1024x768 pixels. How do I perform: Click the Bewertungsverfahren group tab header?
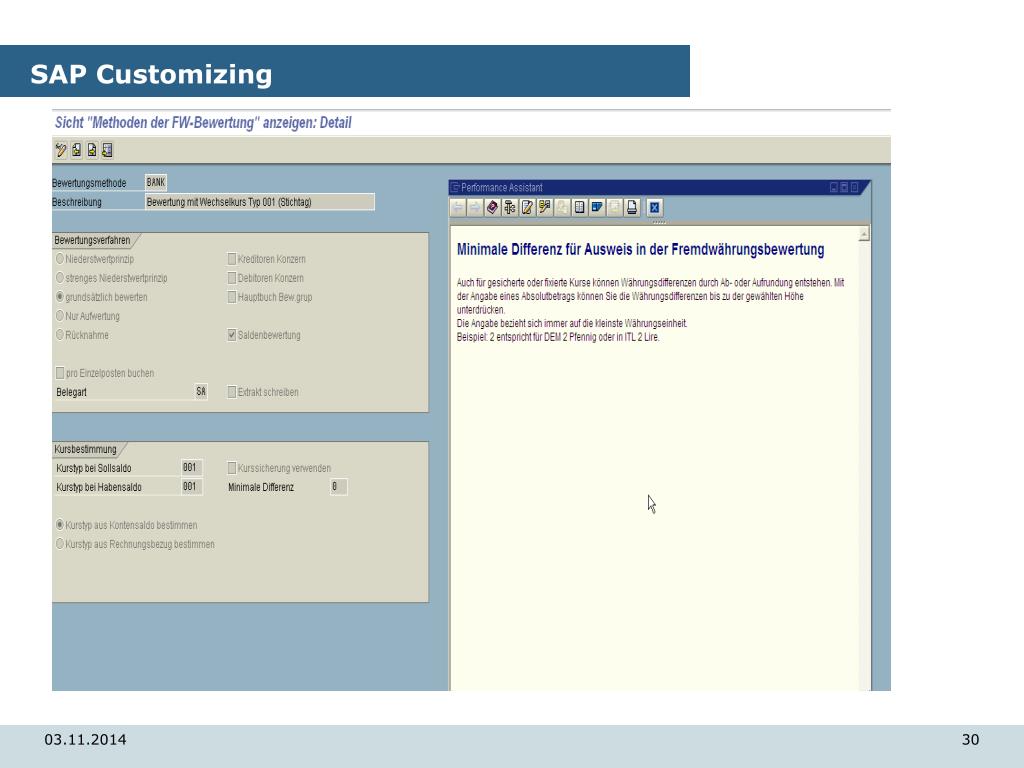[x=93, y=240]
